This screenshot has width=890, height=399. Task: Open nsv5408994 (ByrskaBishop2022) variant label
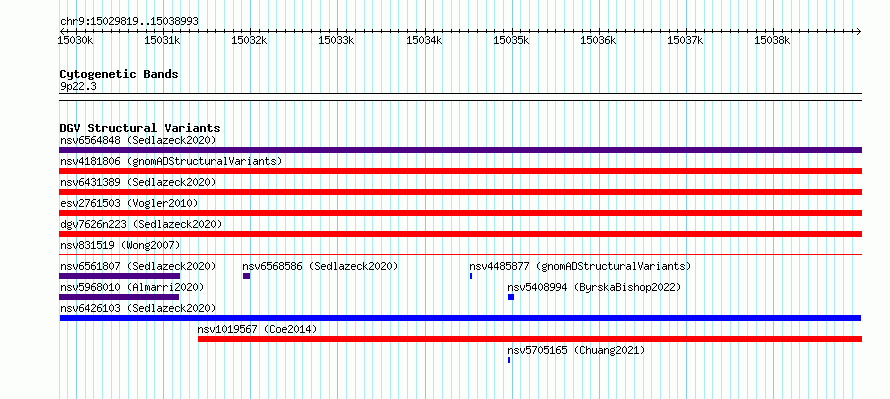coord(594,287)
